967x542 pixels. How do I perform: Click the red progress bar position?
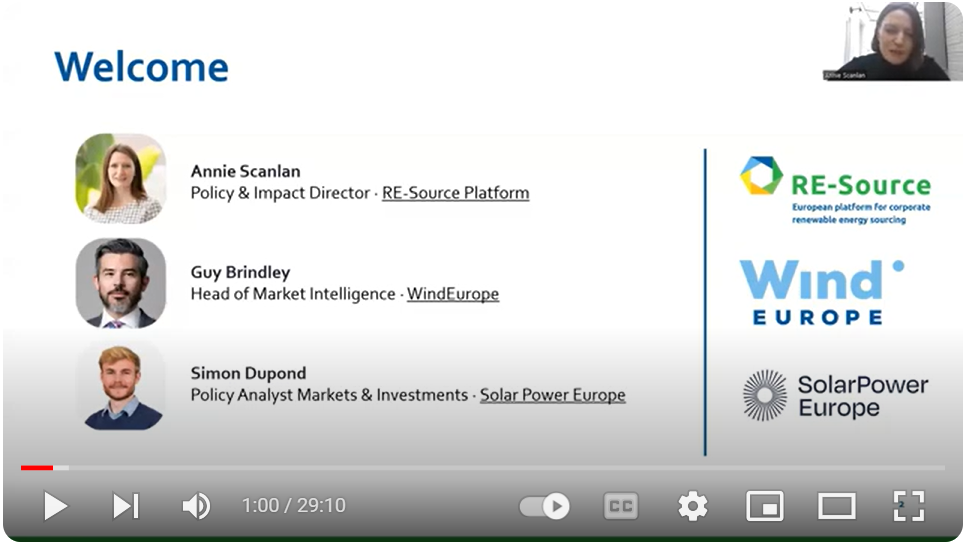coord(37,468)
